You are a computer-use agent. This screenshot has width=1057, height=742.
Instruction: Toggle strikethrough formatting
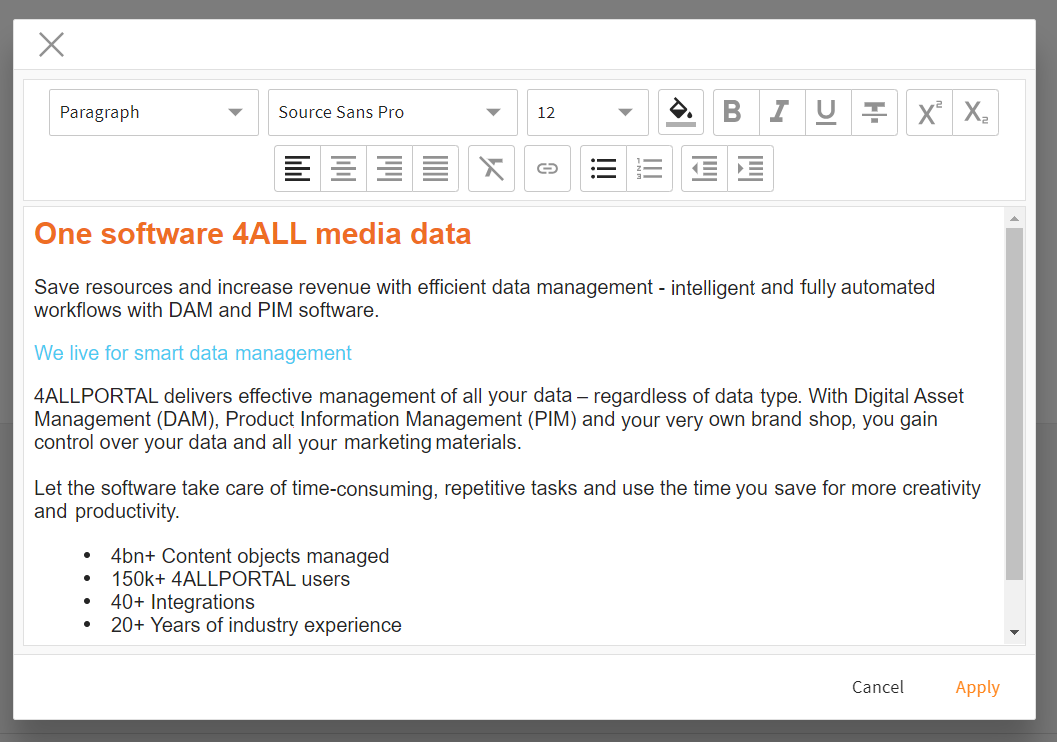click(874, 113)
